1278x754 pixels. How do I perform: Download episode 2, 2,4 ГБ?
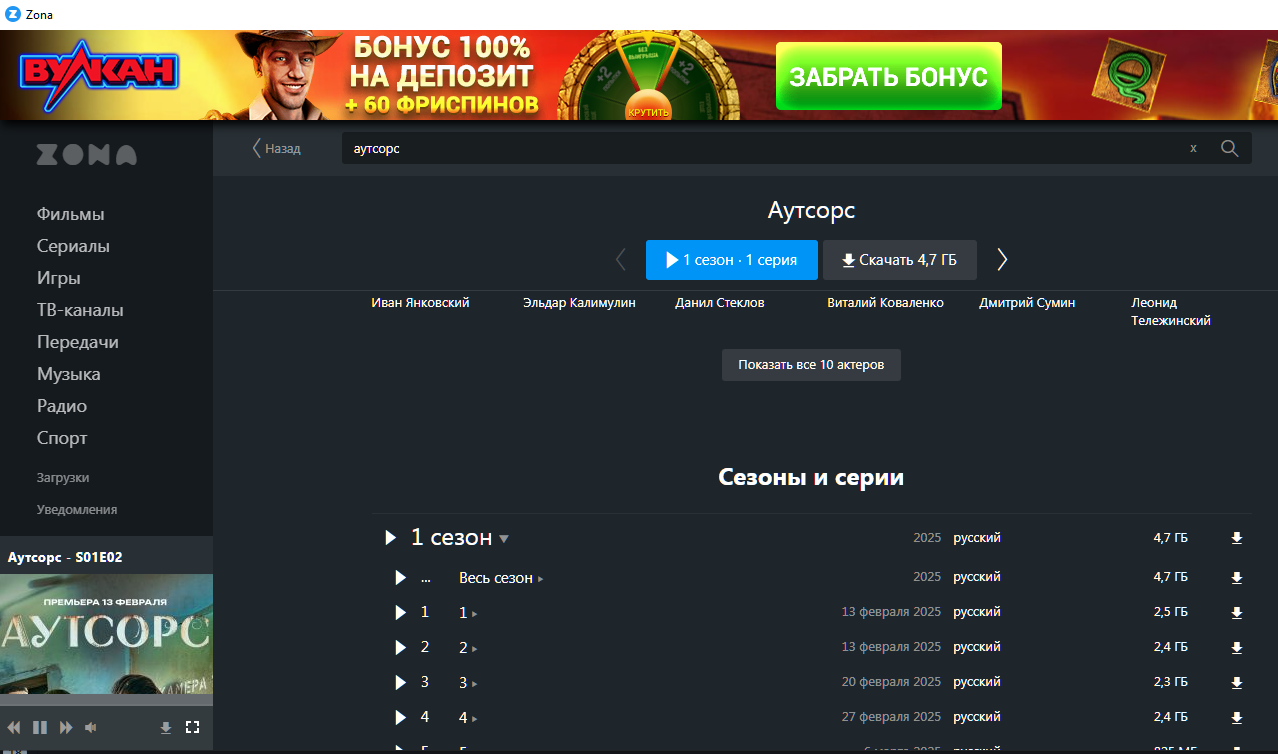click(1236, 648)
